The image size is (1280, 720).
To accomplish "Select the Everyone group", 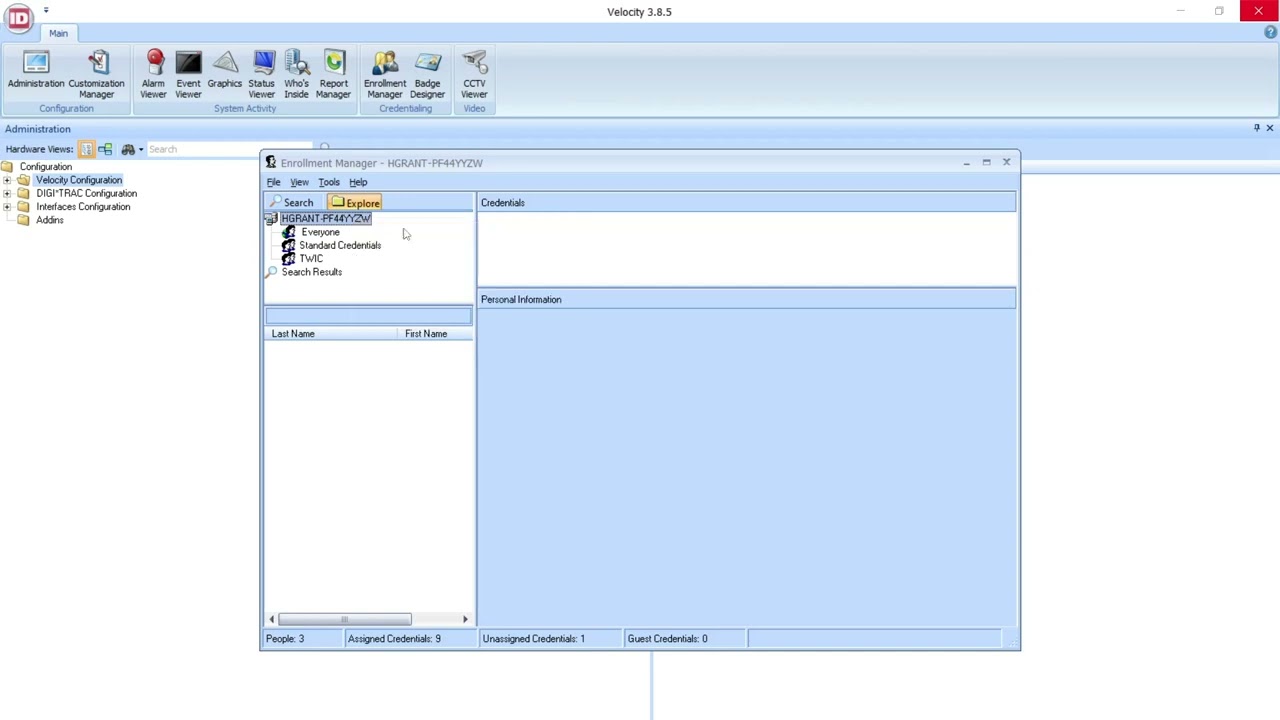I will tap(320, 232).
